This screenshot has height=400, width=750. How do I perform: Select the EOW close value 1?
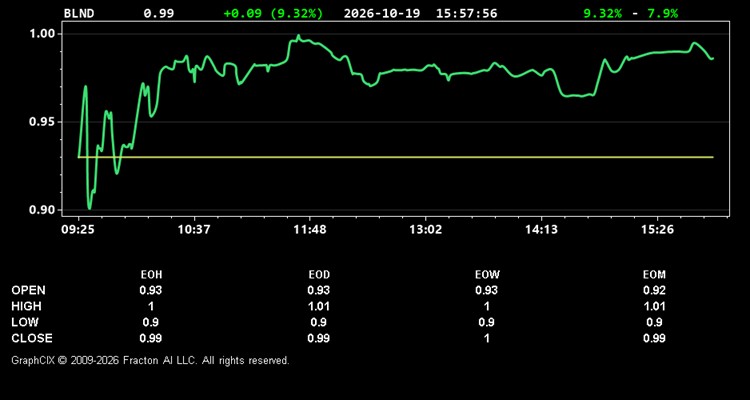(486, 338)
